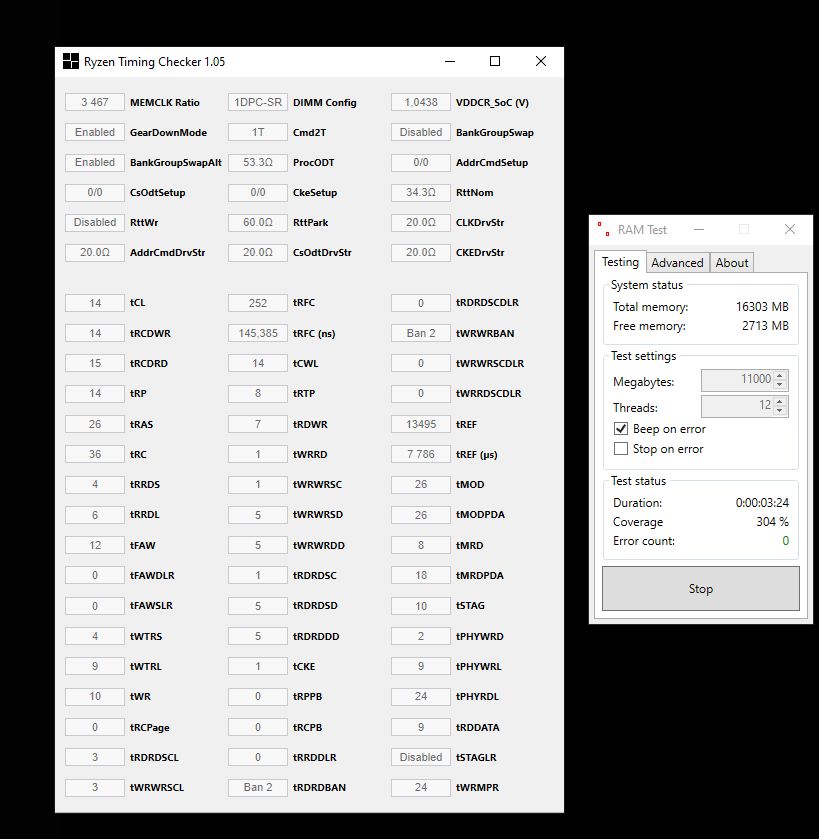819x839 pixels.
Task: Open the About tab in RAM Test
Action: click(x=732, y=263)
